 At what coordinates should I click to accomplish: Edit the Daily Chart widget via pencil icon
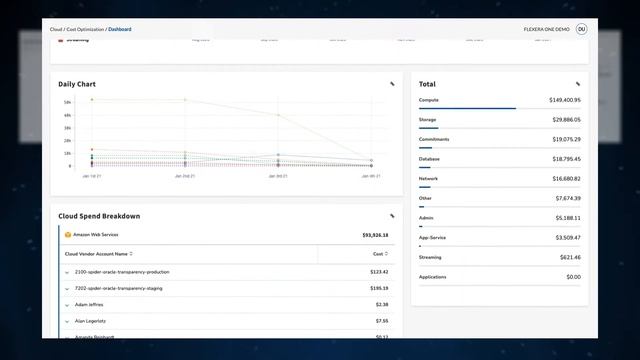click(392, 84)
